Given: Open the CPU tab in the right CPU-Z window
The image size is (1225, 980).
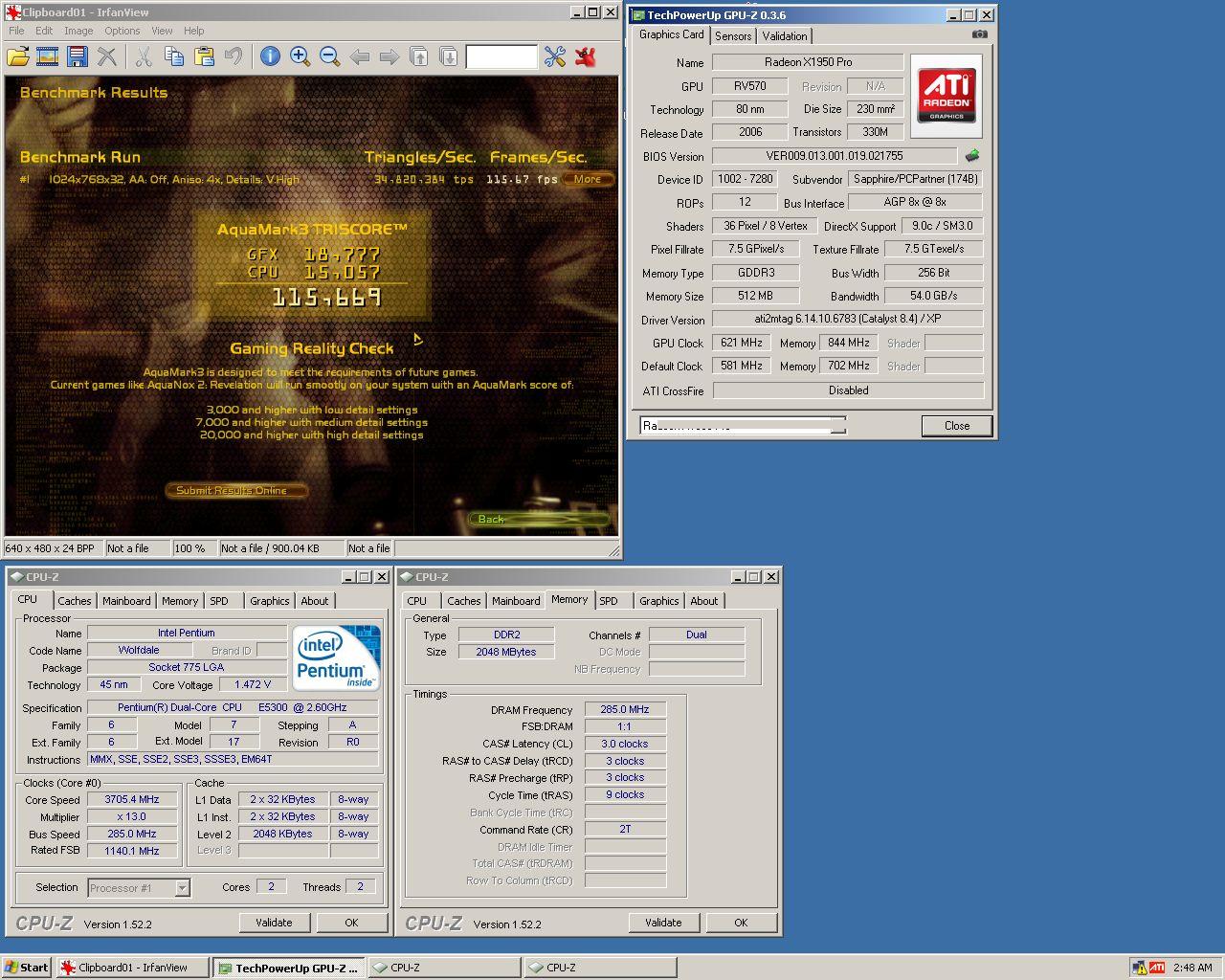Looking at the screenshot, I should coord(417,601).
